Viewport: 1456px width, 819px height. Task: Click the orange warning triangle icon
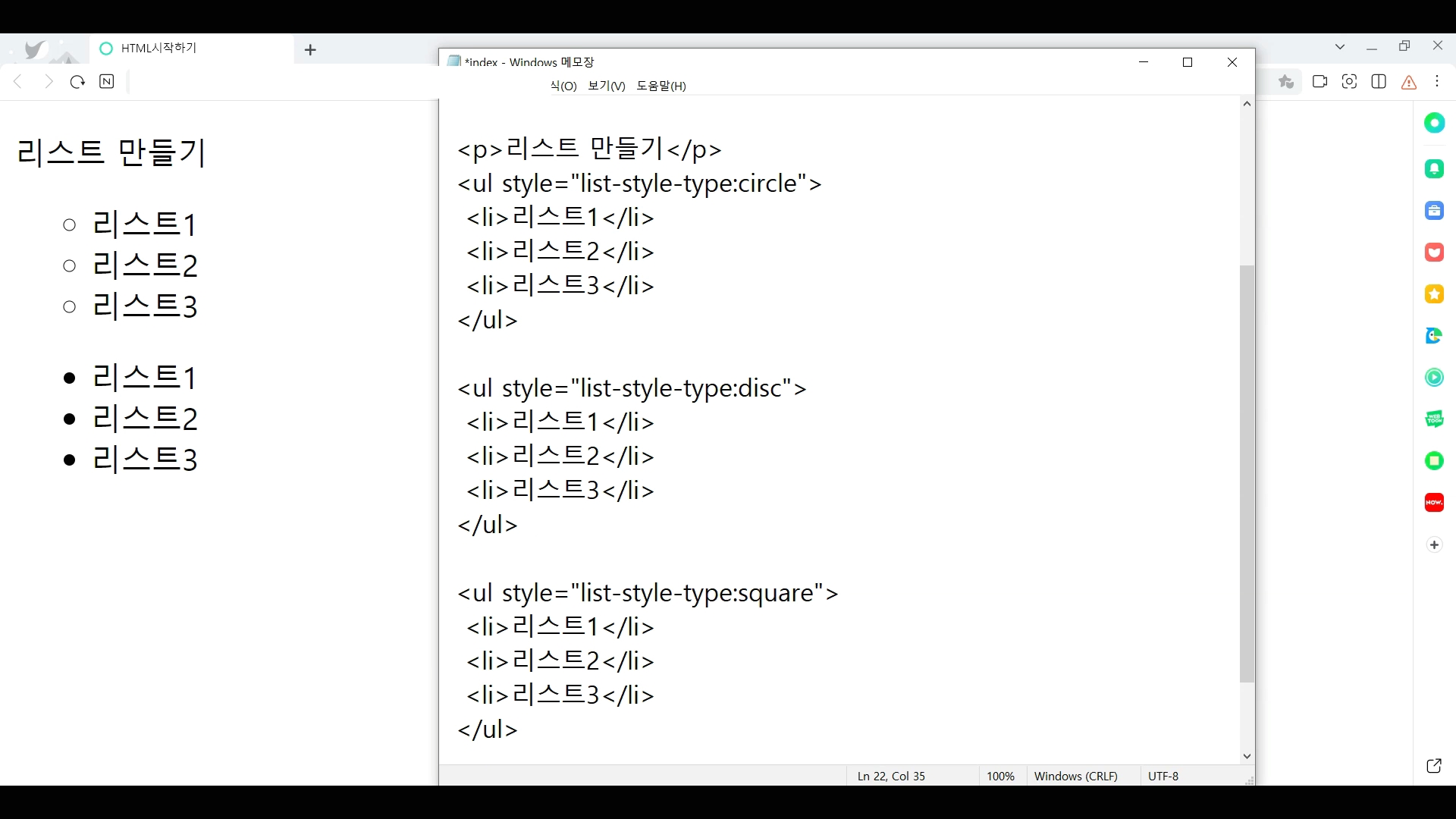tap(1409, 83)
